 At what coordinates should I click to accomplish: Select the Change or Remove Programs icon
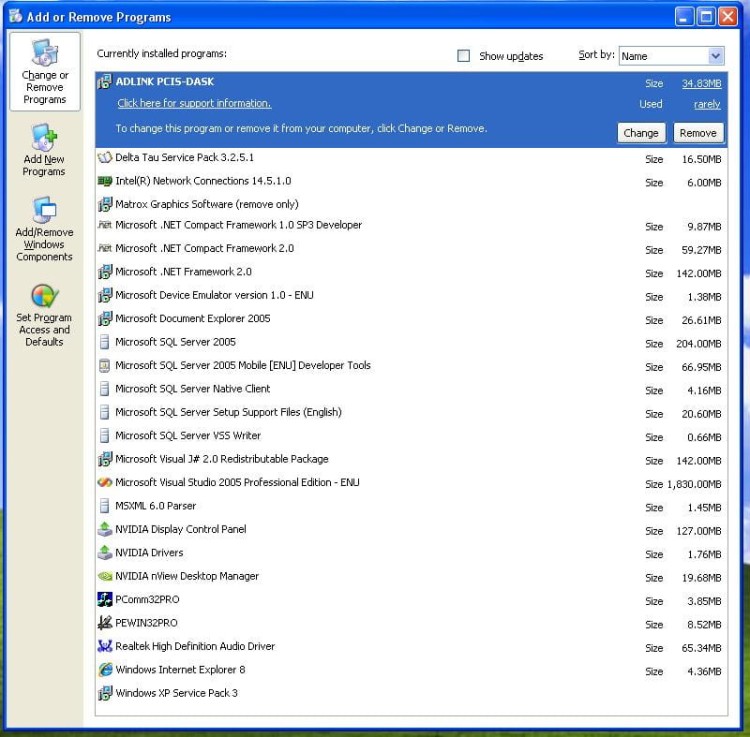pos(44,53)
